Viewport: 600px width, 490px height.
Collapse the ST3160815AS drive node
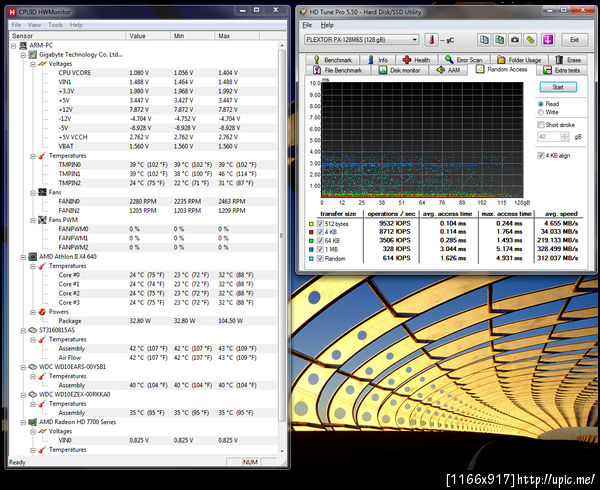(23, 330)
